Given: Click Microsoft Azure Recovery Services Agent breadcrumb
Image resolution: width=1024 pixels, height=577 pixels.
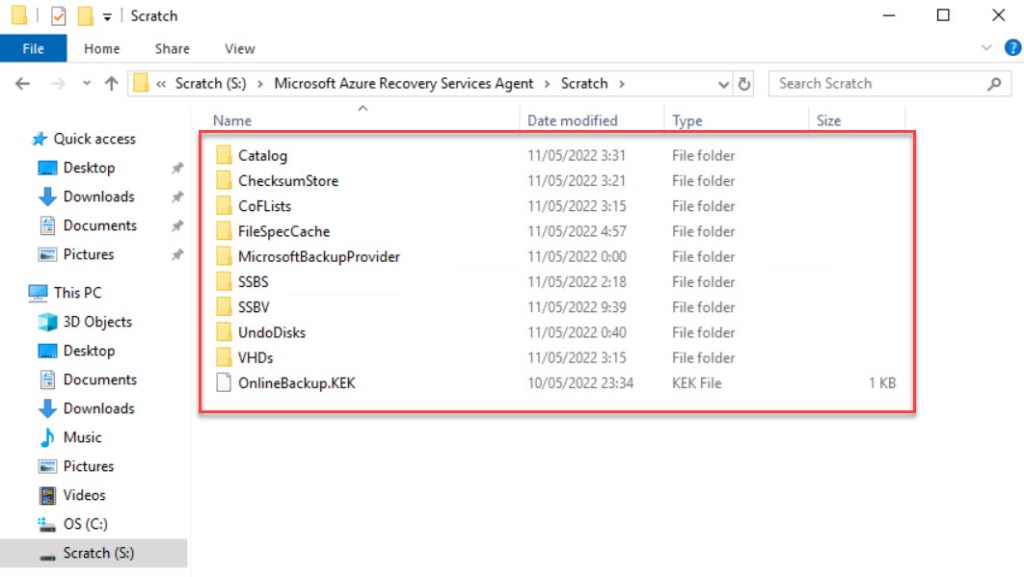Looking at the screenshot, I should click(404, 84).
